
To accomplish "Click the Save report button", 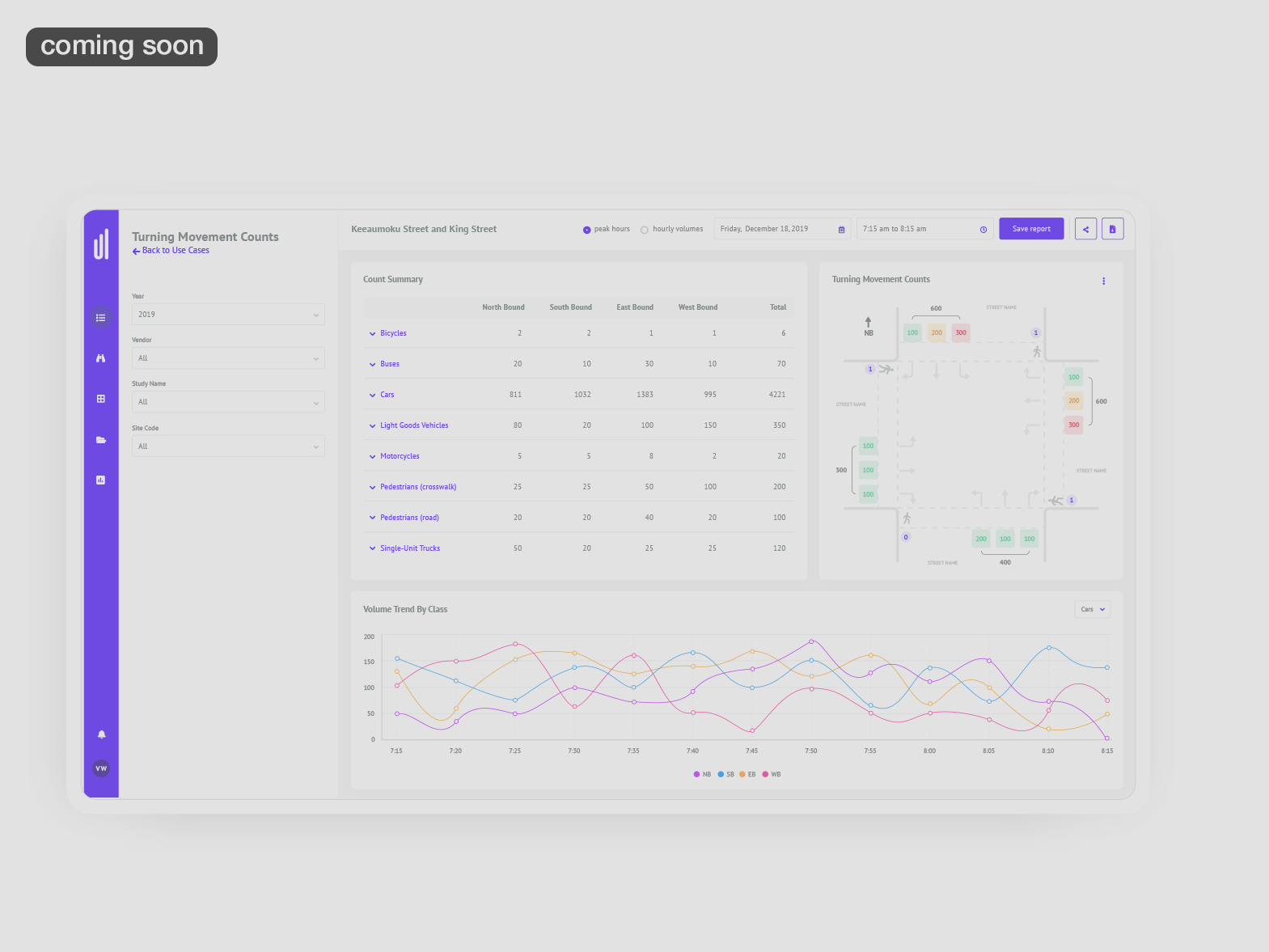I will 1031,229.
